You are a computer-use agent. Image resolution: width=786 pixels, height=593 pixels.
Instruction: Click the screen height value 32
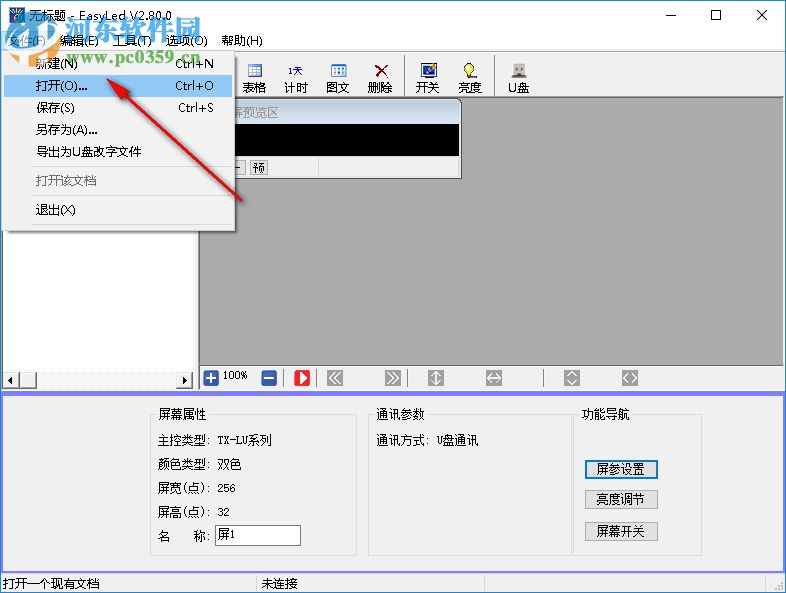(x=223, y=512)
